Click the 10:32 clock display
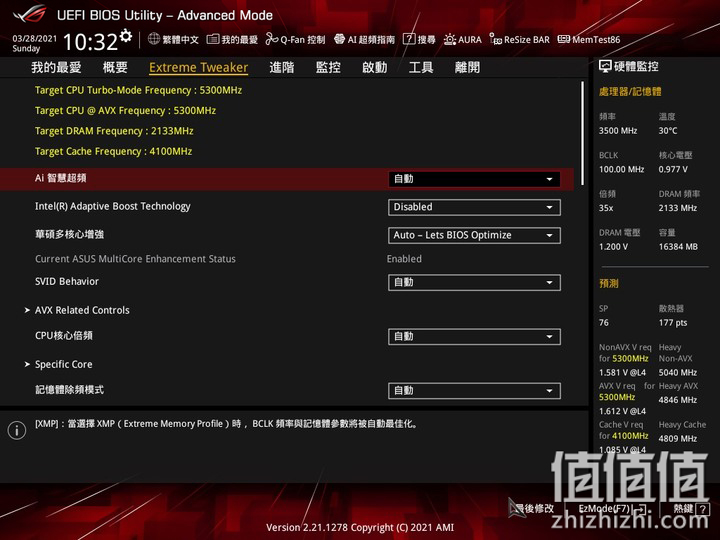 click(90, 42)
